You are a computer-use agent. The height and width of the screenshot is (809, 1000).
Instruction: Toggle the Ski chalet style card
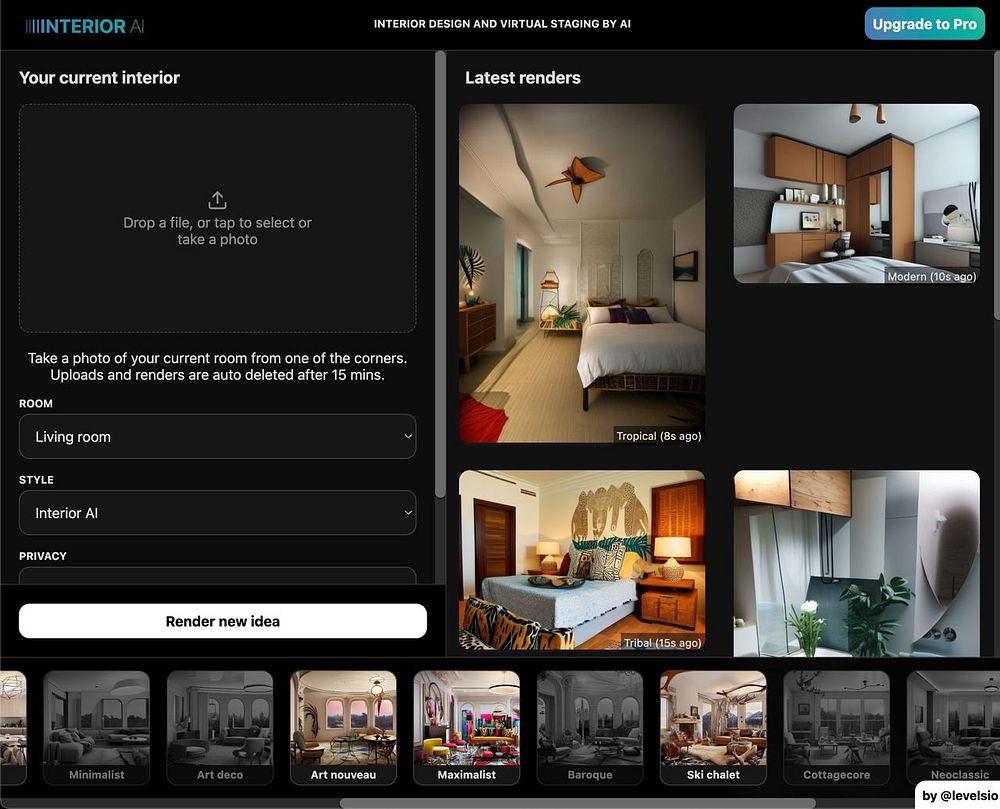coord(713,727)
